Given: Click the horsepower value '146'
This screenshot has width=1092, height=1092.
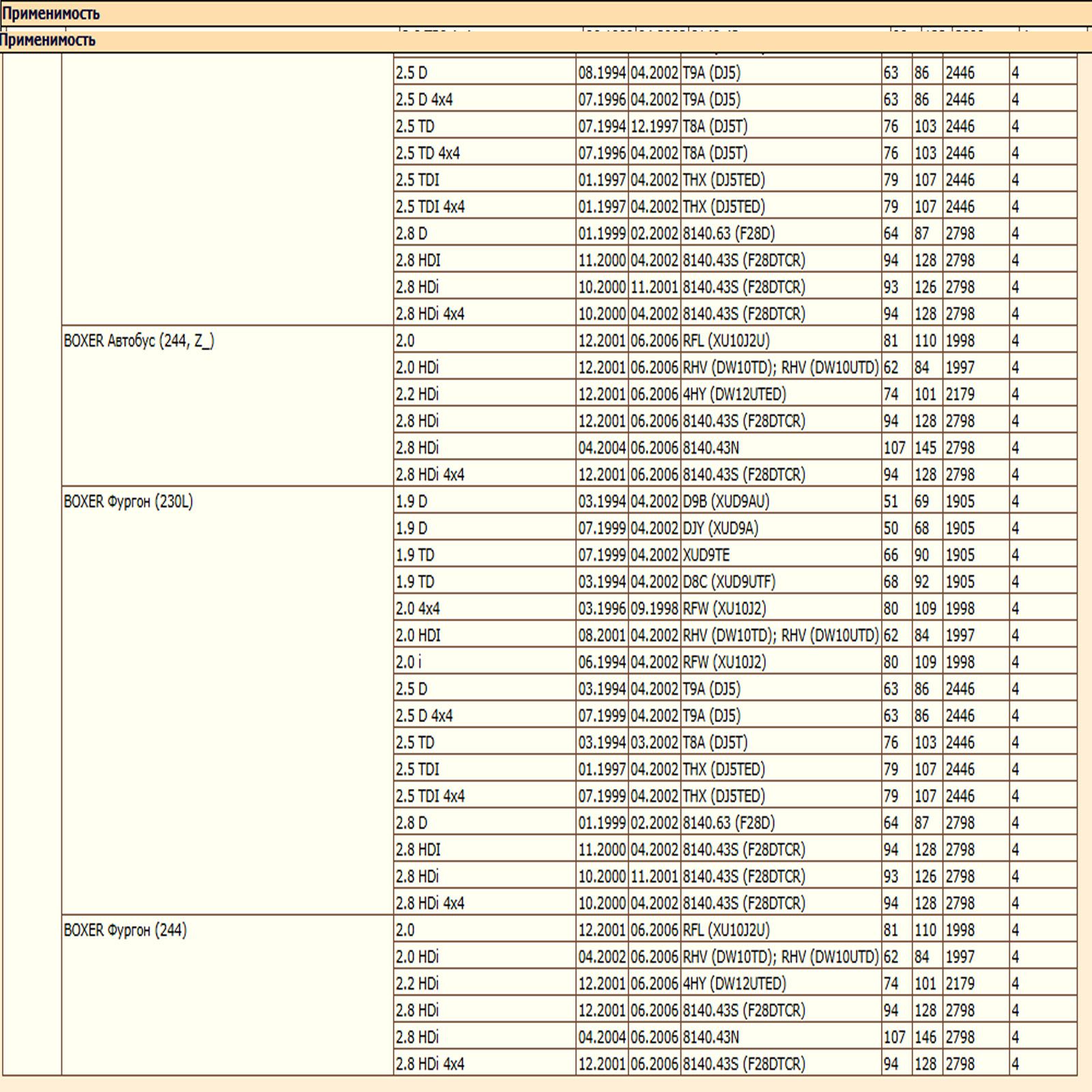Looking at the screenshot, I should click(x=925, y=1037).
